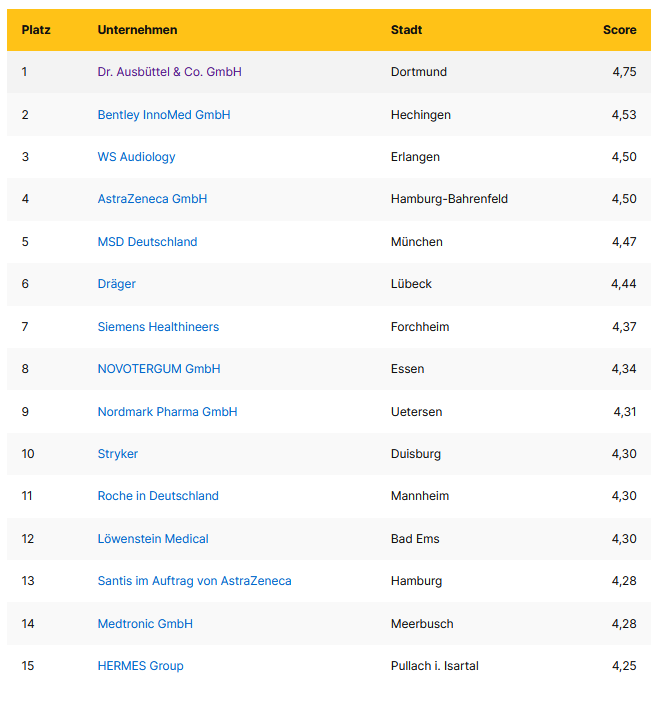Click the Stadt column header
669x707 pixels.
tap(406, 30)
